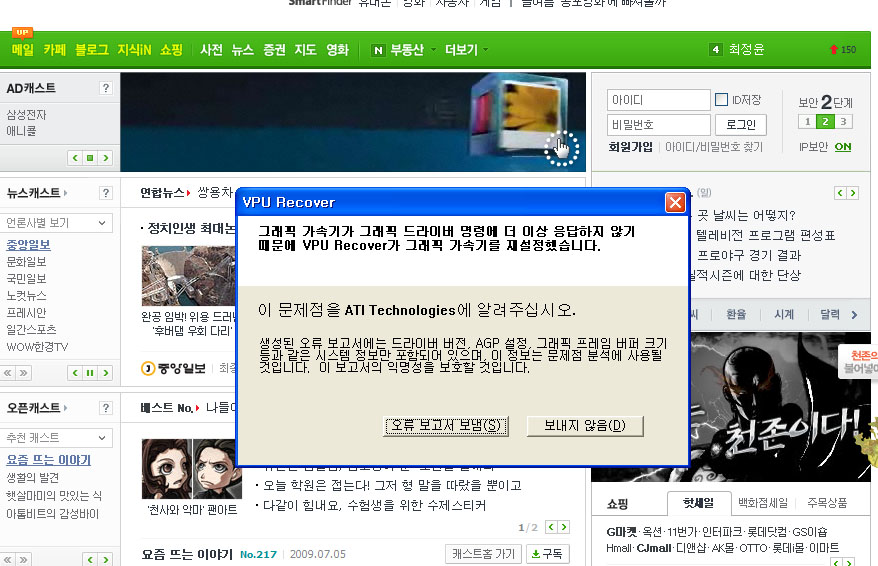Click 뉴스캐스트 gray double-left arrow

(x=8, y=373)
